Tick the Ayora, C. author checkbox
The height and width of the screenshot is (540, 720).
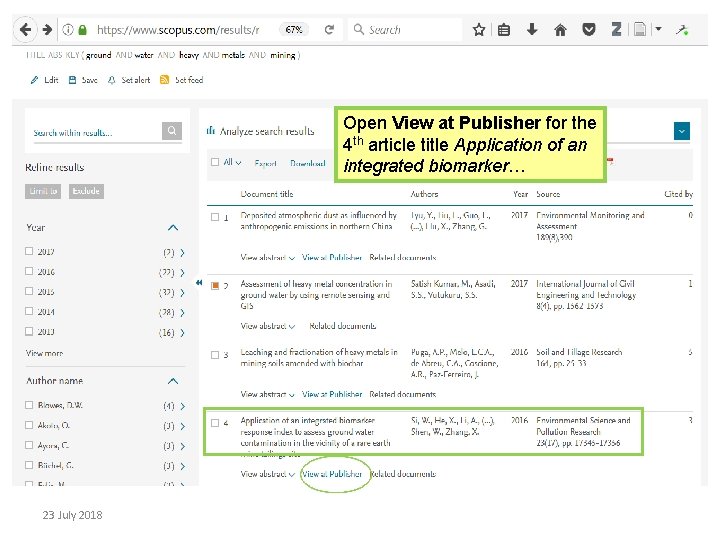[29, 445]
